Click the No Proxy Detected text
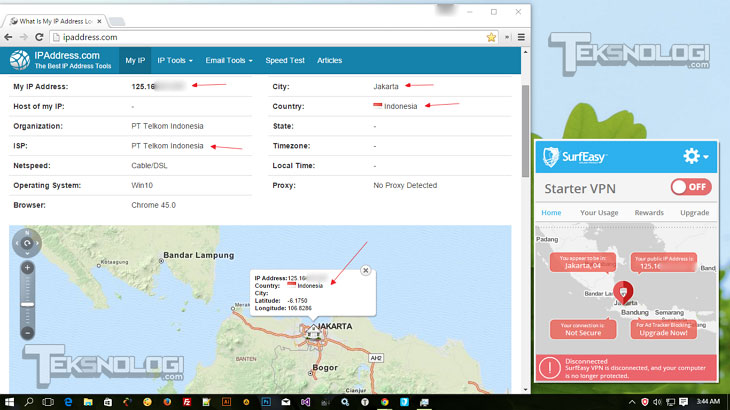The width and height of the screenshot is (730, 410). [x=405, y=185]
